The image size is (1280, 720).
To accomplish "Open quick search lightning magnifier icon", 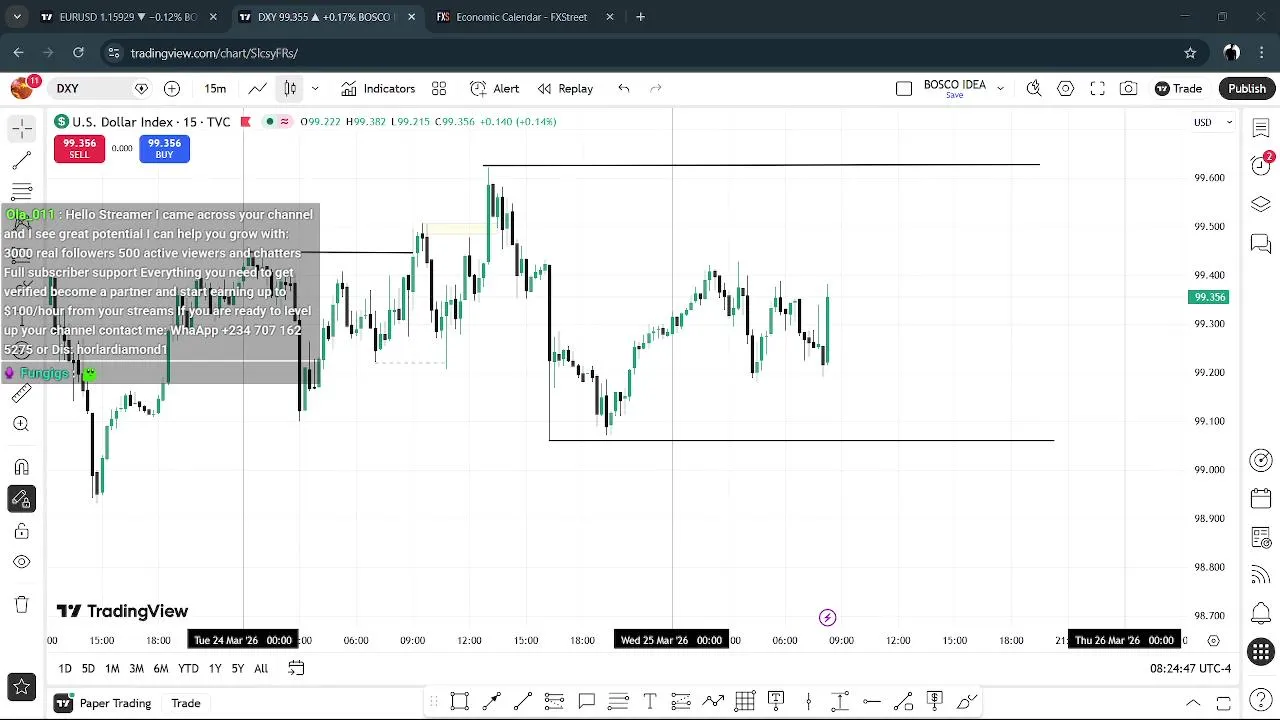I will (x=1034, y=89).
